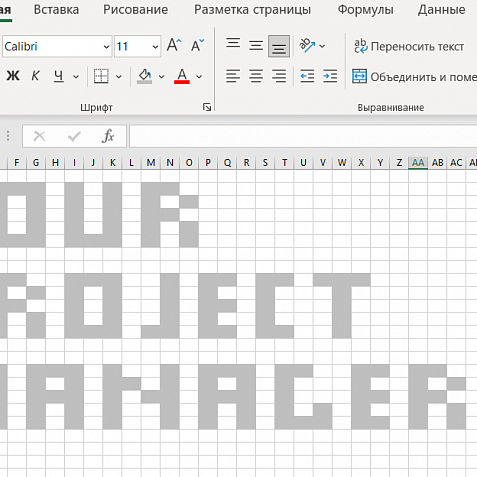Select column T header

(x=284, y=163)
